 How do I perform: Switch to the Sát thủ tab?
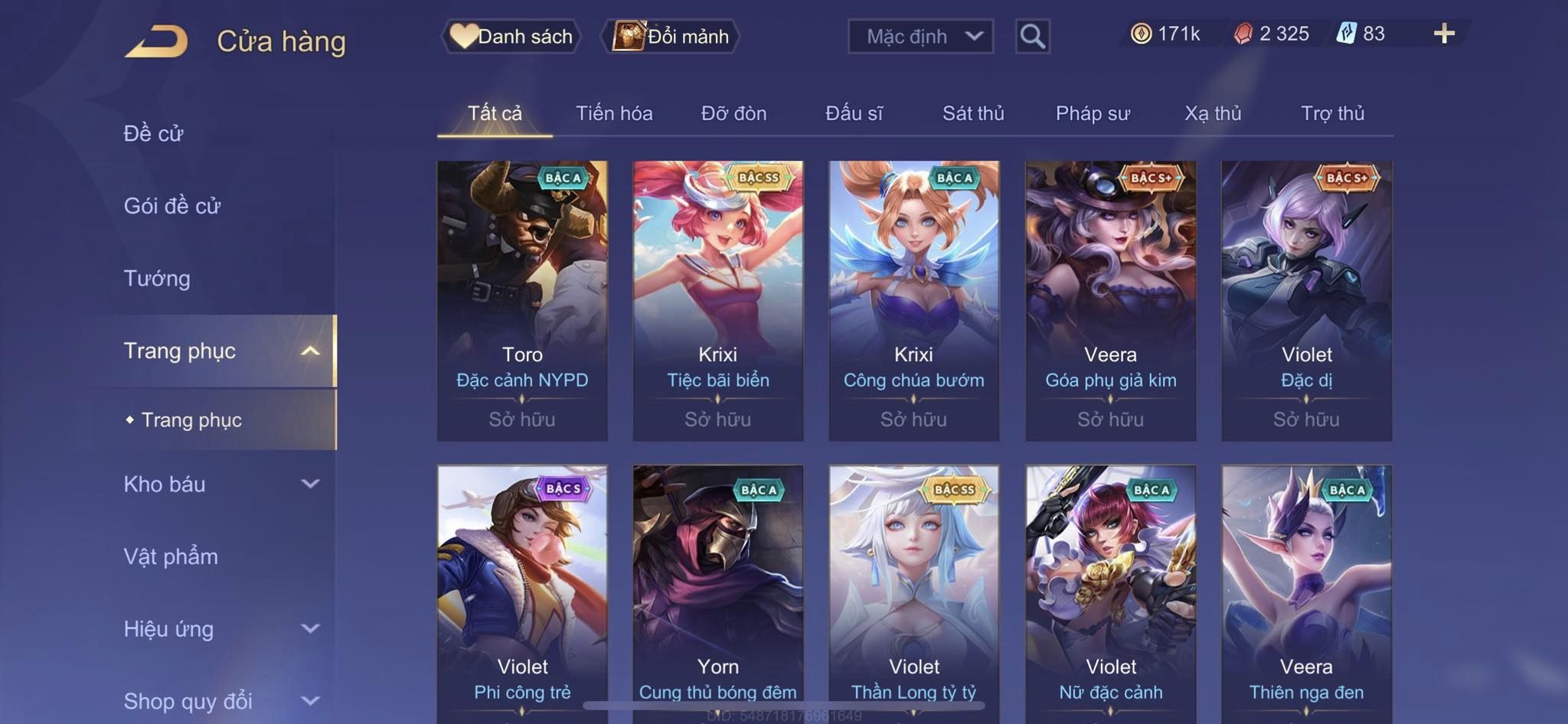pos(972,113)
